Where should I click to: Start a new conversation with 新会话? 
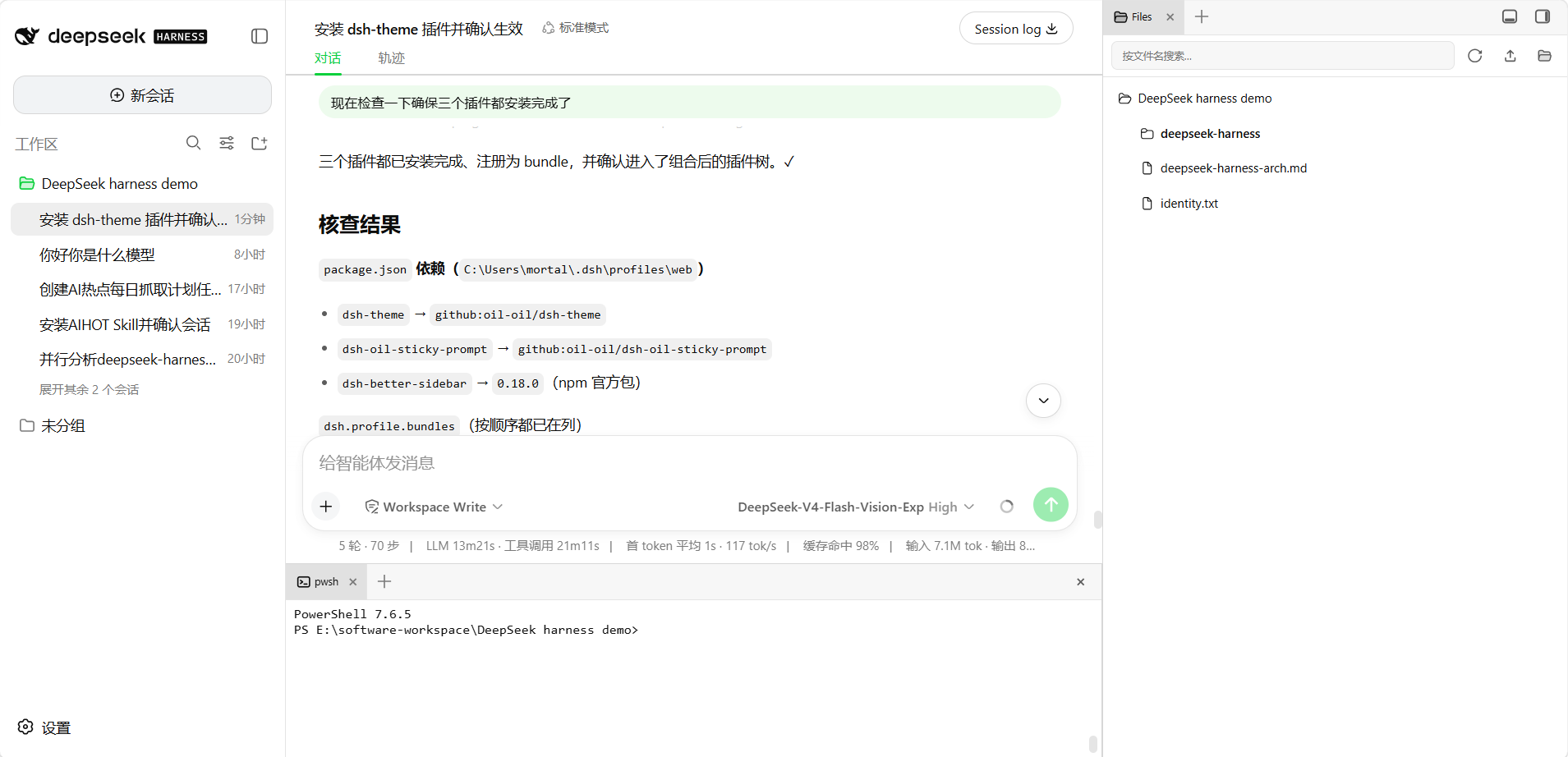(x=142, y=95)
